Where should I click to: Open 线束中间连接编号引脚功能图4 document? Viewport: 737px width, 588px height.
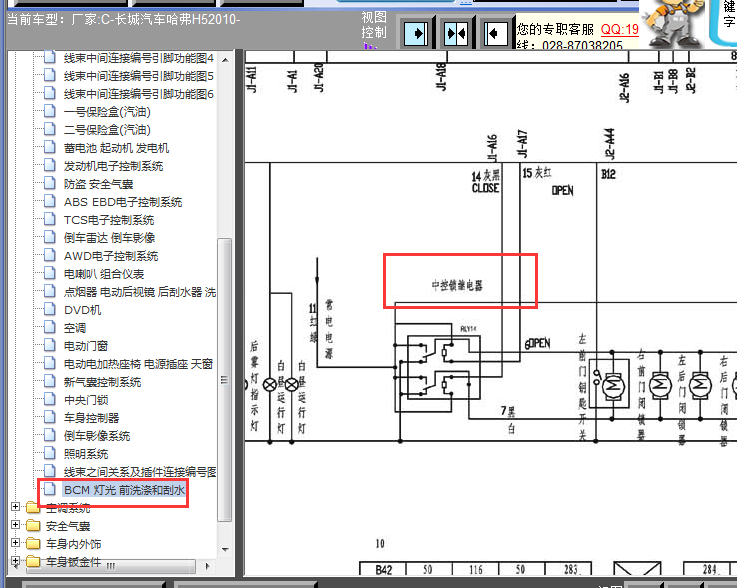(x=139, y=58)
